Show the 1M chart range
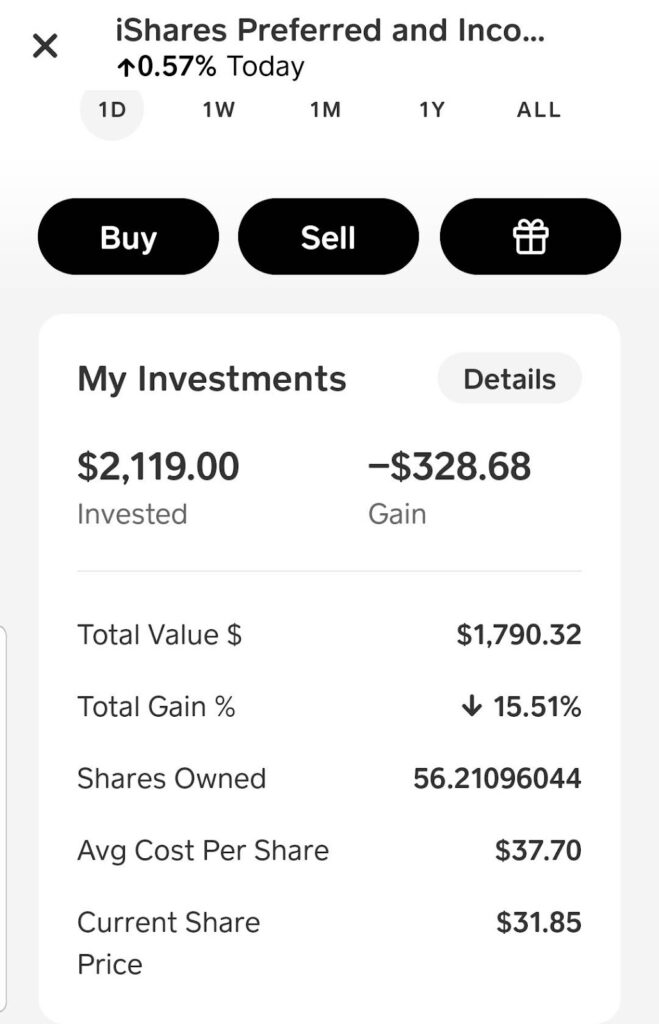The height and width of the screenshot is (1024, 659). 325,110
